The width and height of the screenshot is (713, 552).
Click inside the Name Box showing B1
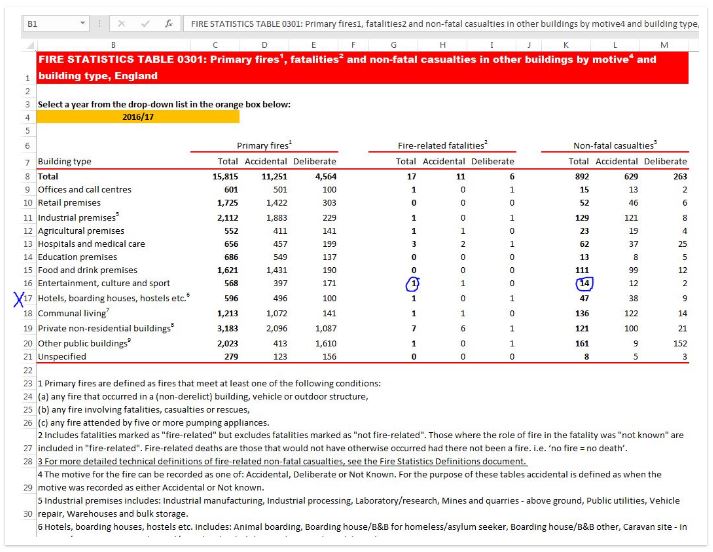pos(51,24)
